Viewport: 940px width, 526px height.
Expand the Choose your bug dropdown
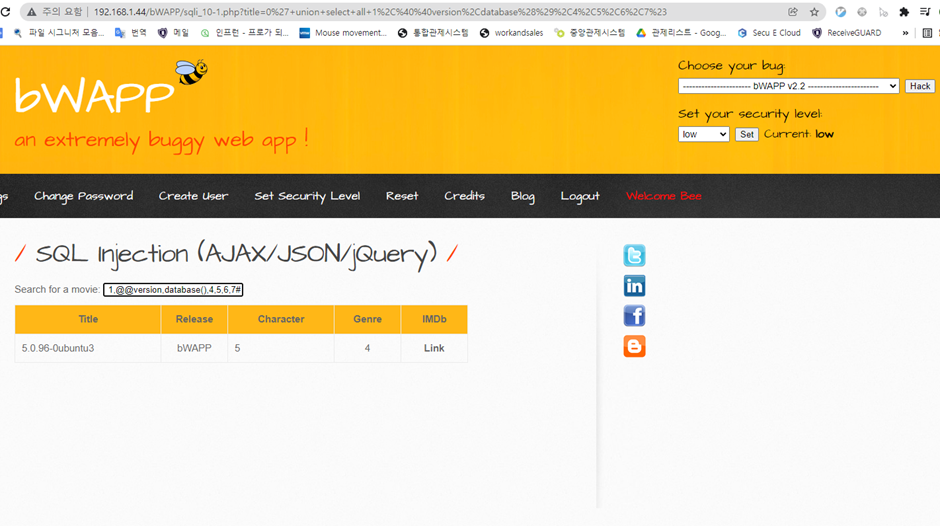click(x=788, y=86)
